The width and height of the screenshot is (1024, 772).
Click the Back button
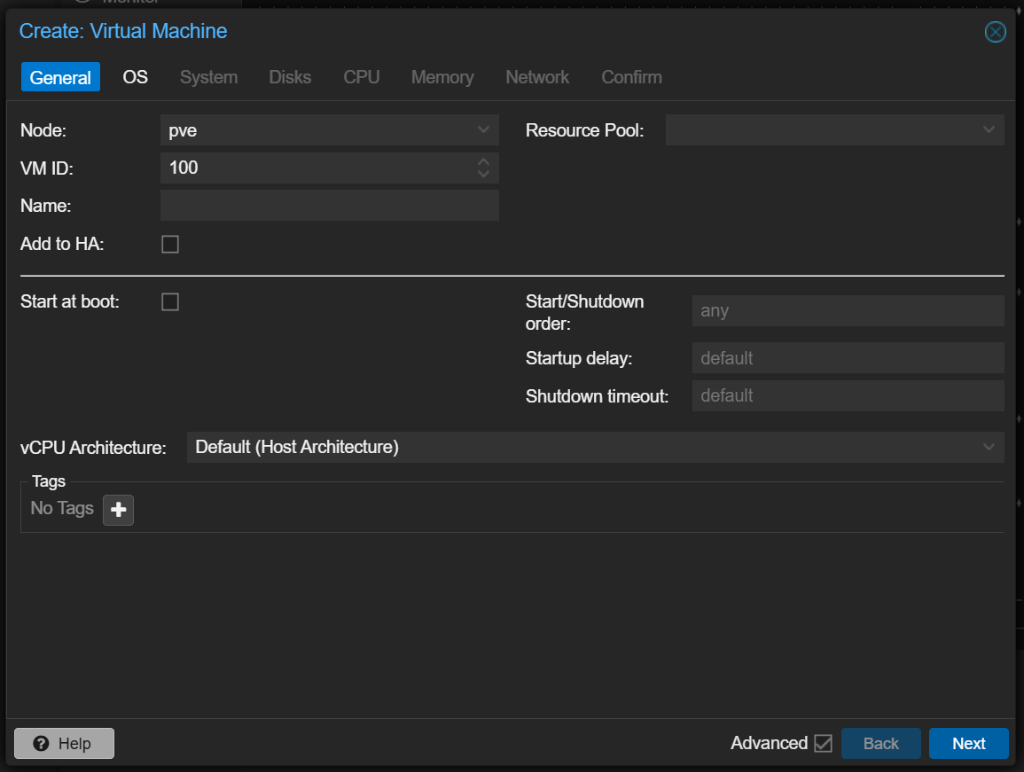(x=881, y=743)
